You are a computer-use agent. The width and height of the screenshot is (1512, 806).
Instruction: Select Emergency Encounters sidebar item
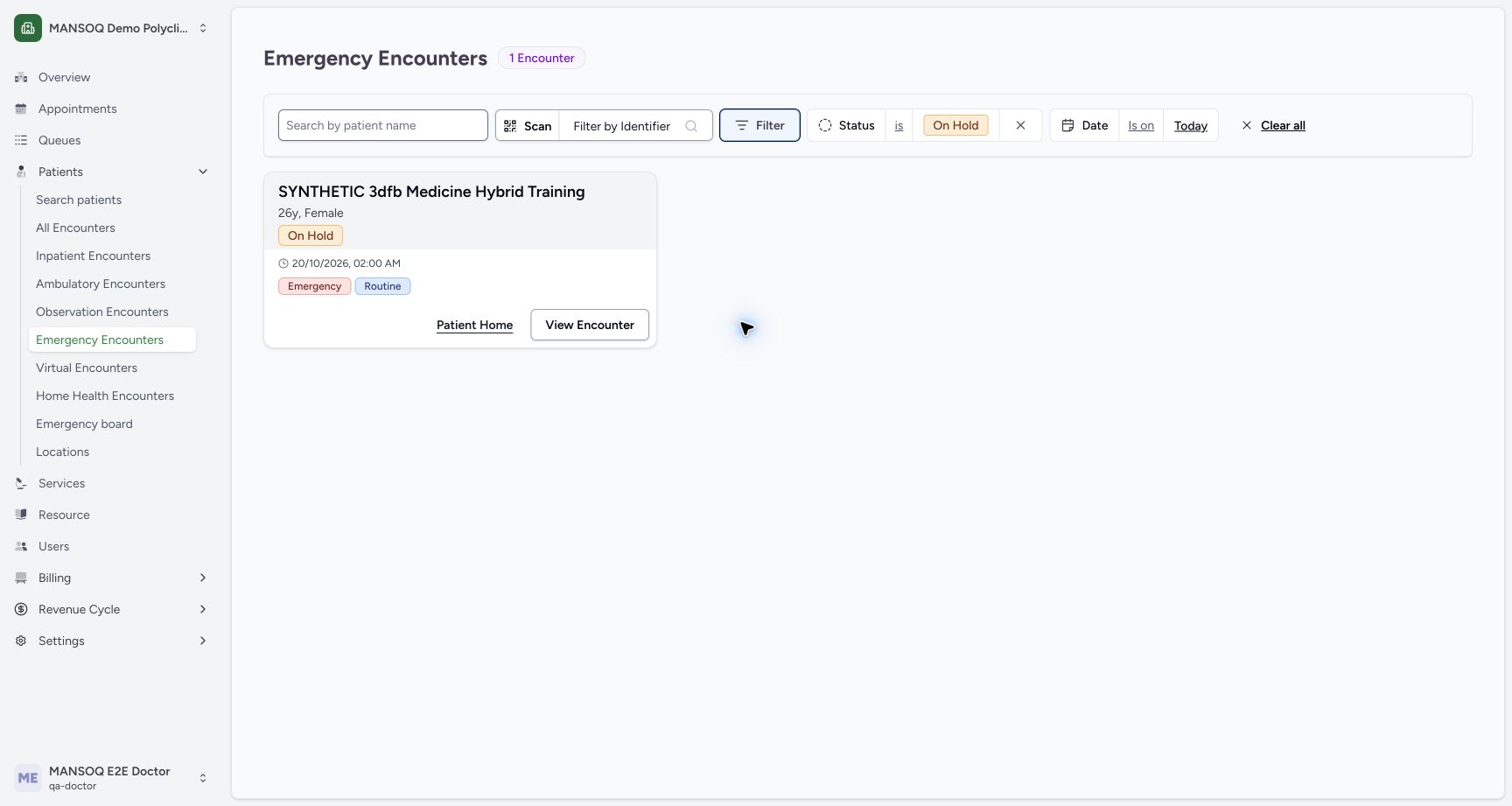coord(112,340)
